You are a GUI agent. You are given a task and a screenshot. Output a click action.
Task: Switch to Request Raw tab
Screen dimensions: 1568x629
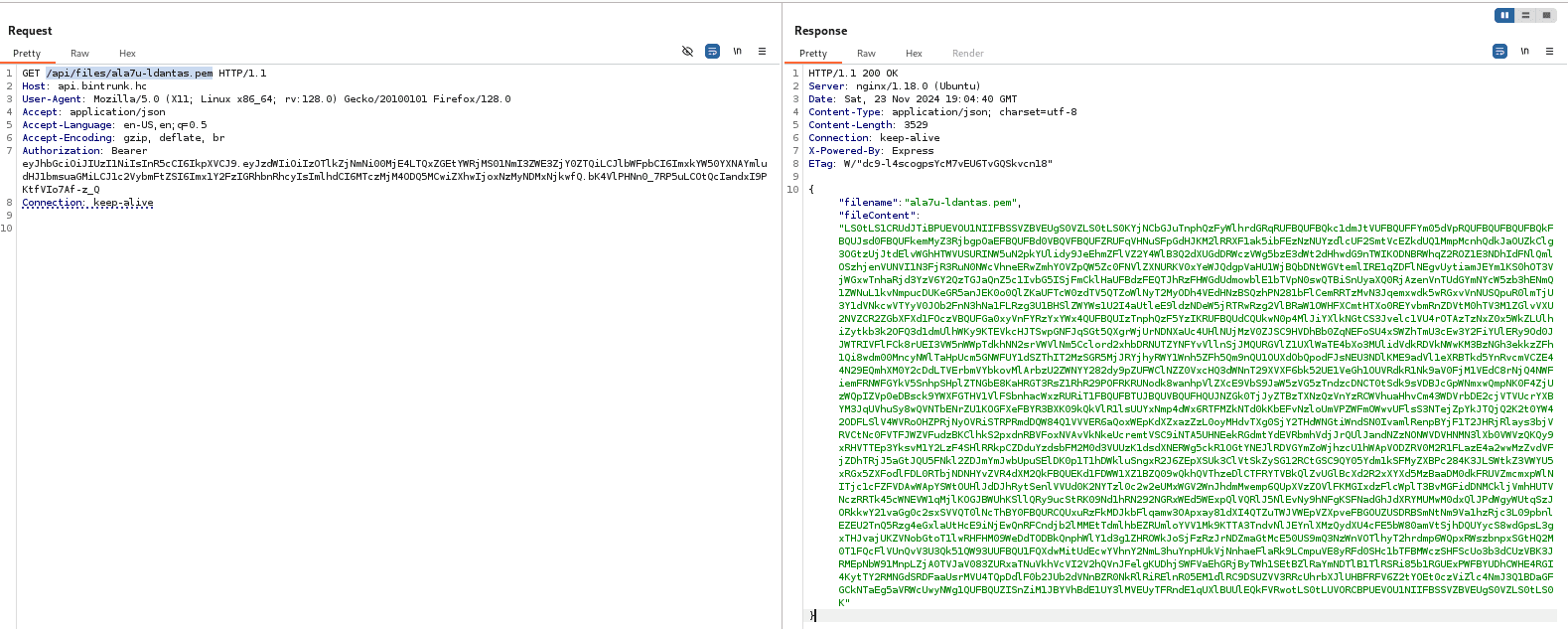point(79,54)
